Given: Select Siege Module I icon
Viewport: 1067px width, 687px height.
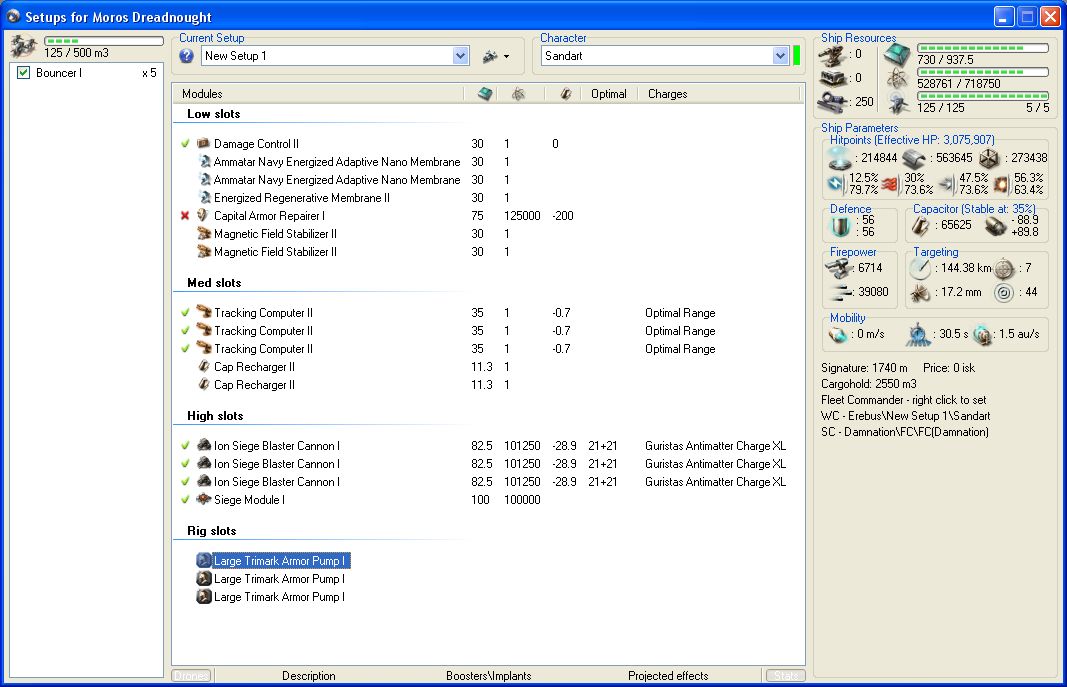Looking at the screenshot, I should 203,499.
